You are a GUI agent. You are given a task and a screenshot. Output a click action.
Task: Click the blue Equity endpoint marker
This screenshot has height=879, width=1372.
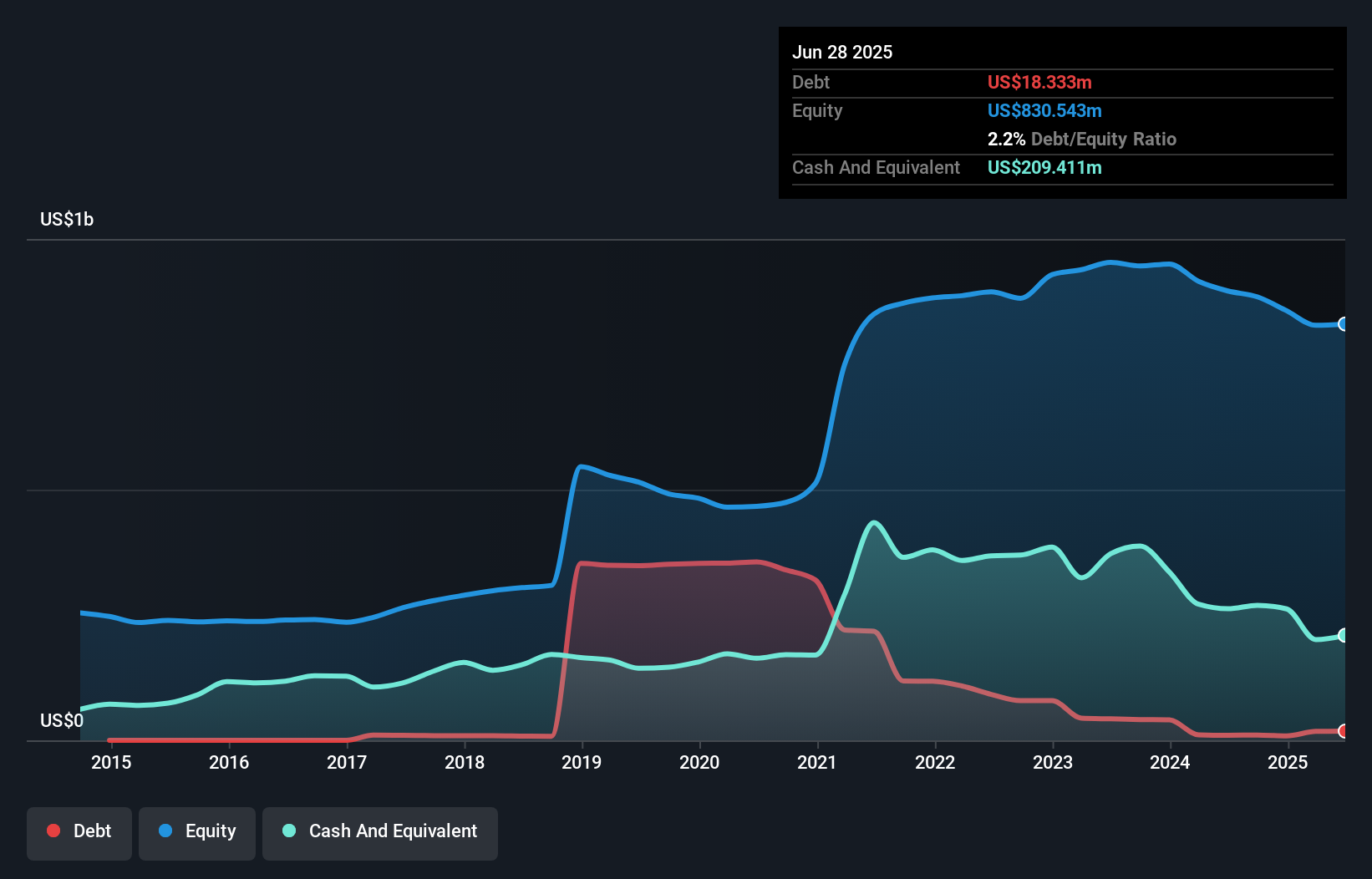1343,324
